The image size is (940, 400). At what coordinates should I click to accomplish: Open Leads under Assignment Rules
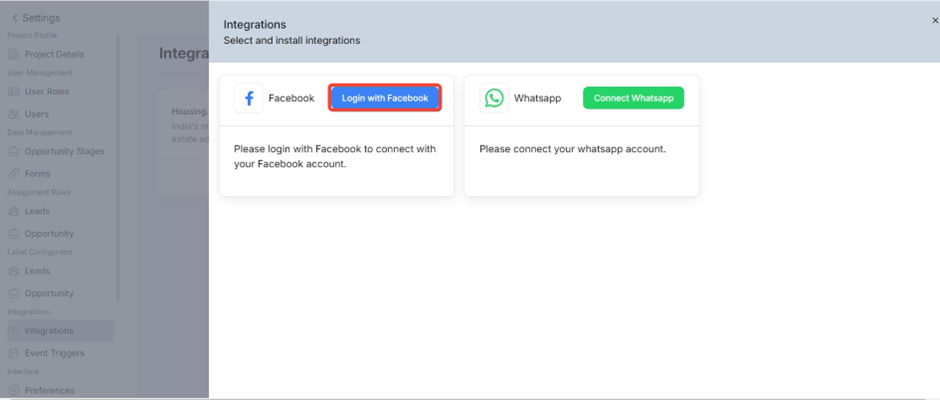tap(37, 211)
